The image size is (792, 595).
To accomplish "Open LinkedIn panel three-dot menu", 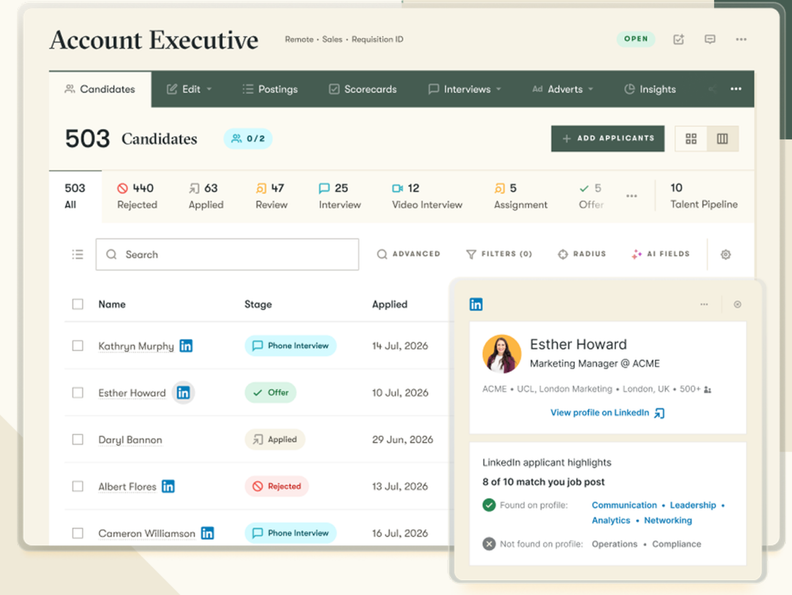I will [704, 304].
